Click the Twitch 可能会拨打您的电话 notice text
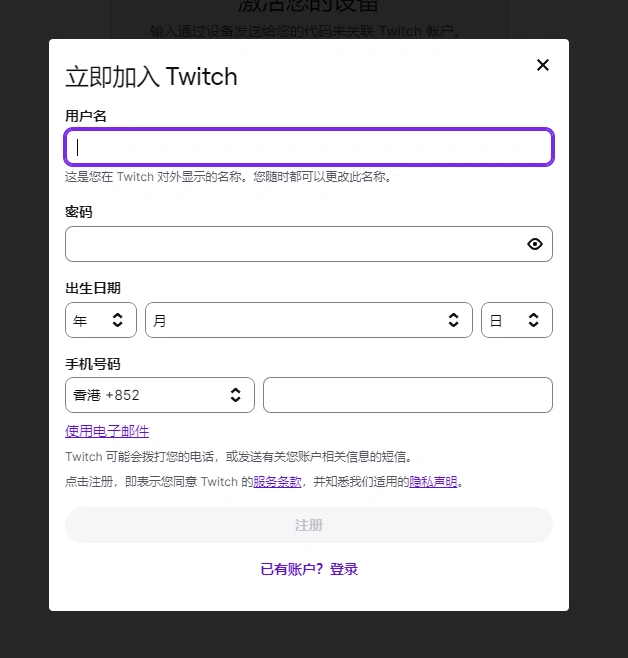This screenshot has height=658, width=628. click(239, 457)
